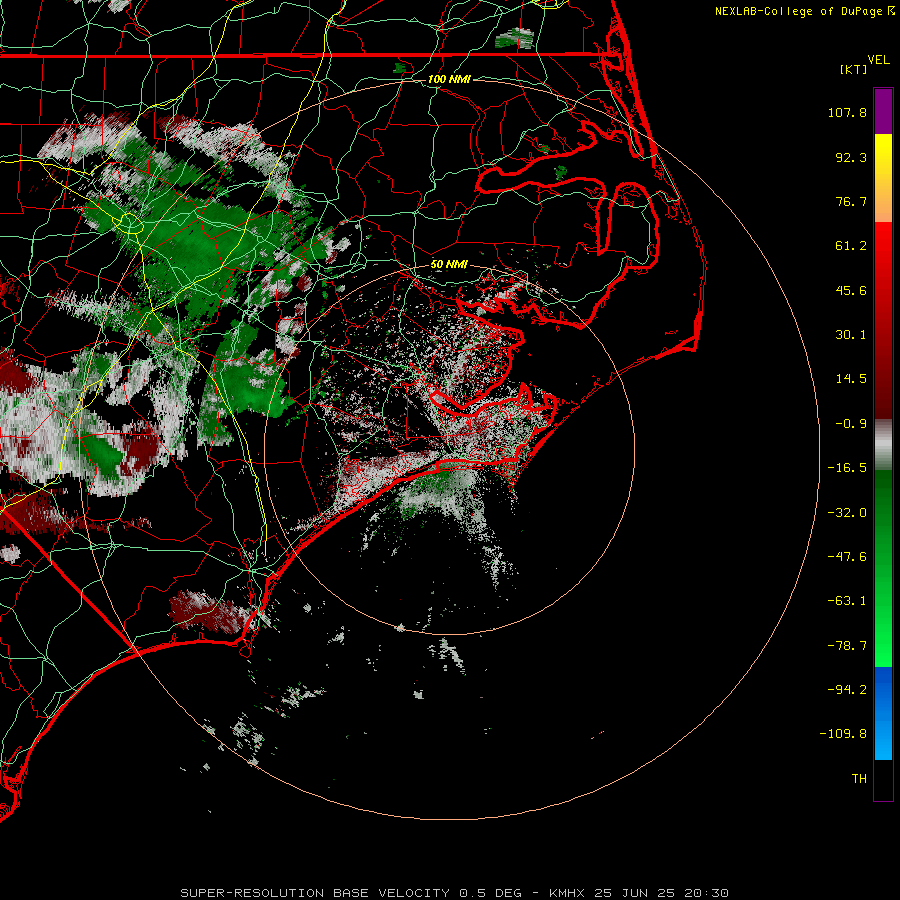Click the VEL legend title
900x900 pixels.
[878, 59]
